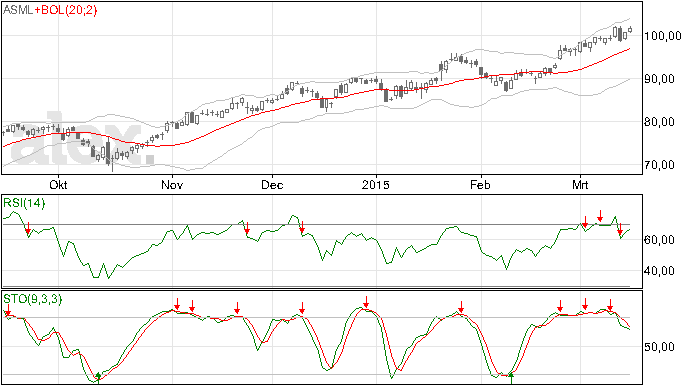
Task: Select the 2015 year label
Action: click(376, 184)
